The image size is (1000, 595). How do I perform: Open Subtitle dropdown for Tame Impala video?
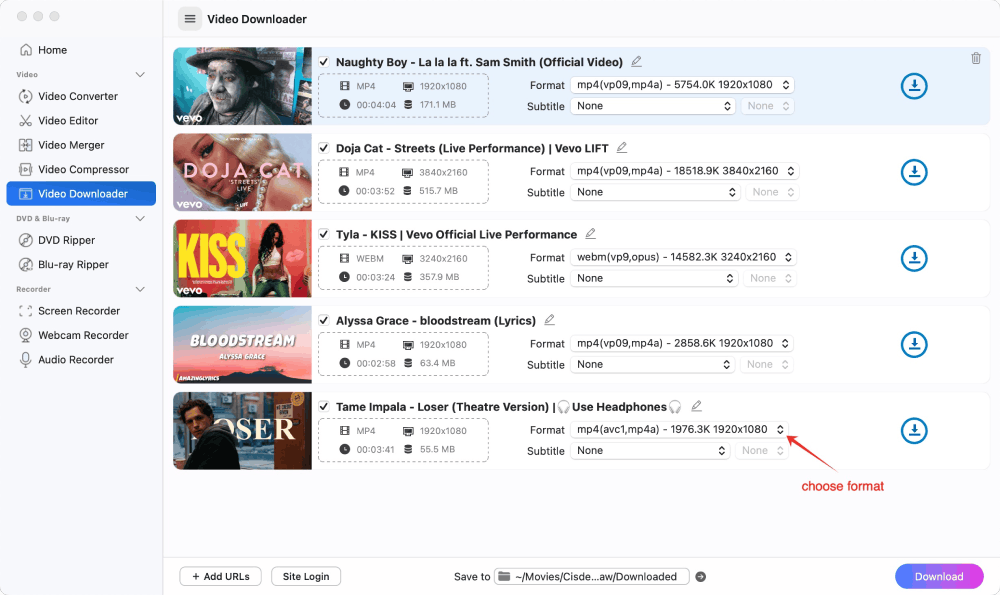coord(650,450)
